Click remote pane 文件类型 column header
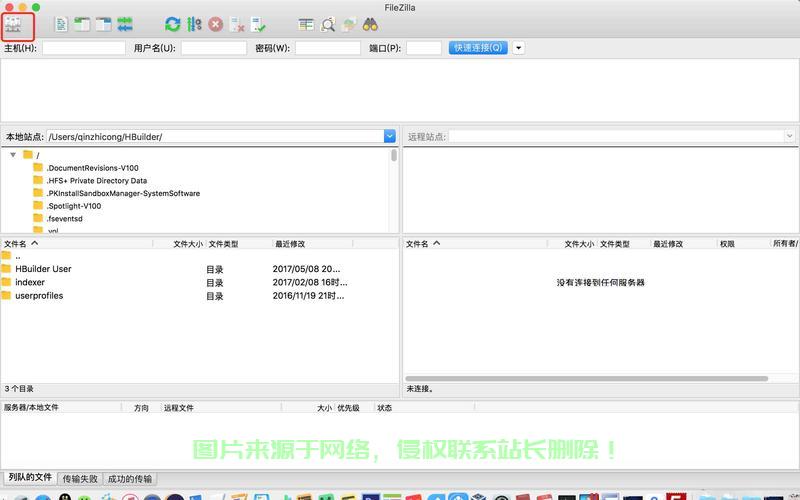This screenshot has width=800, height=500. coord(624,244)
